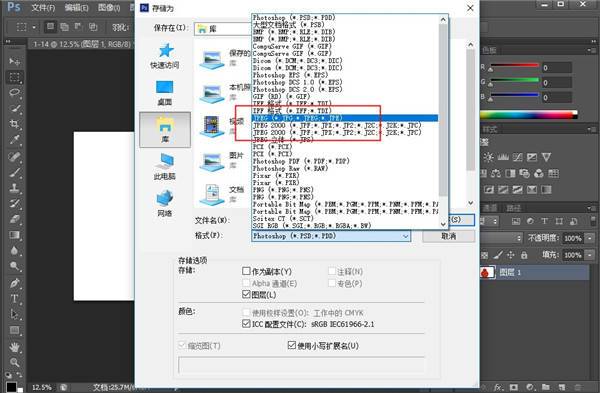
Task: Open the 图片 pictures library
Action: click(x=222, y=161)
